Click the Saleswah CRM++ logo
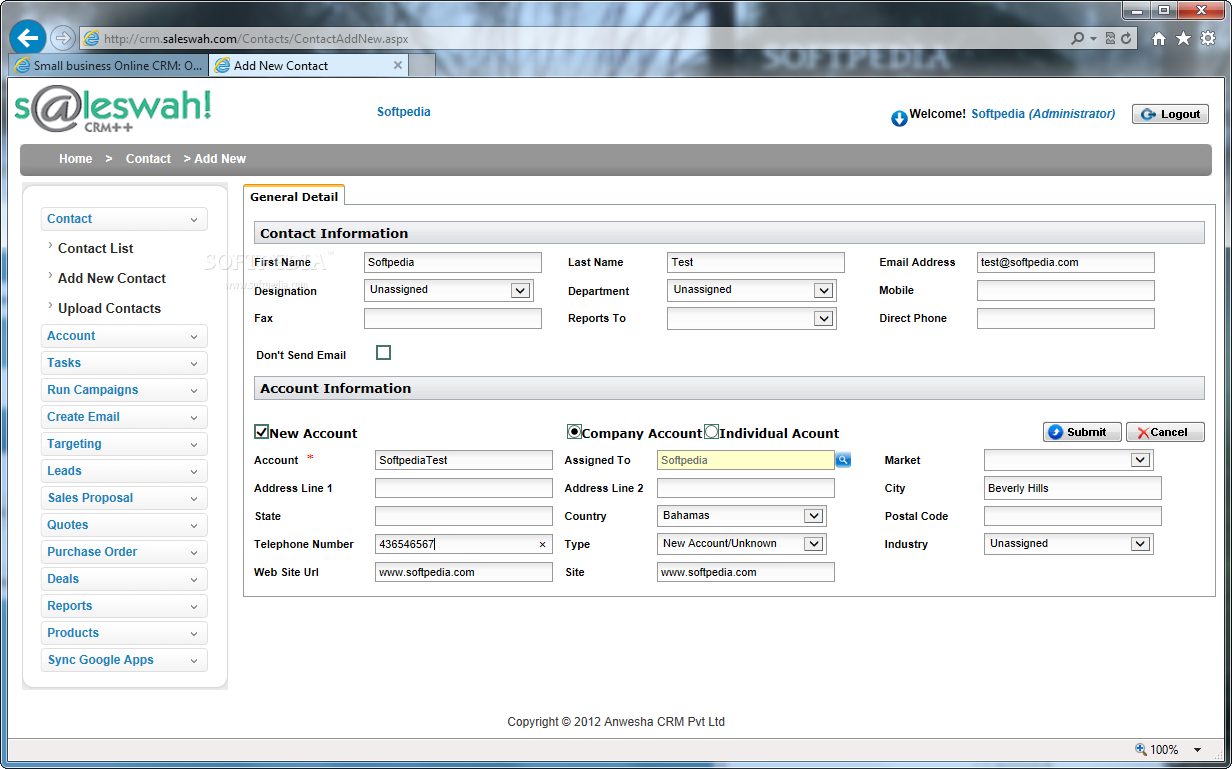The height and width of the screenshot is (769, 1232). (113, 110)
